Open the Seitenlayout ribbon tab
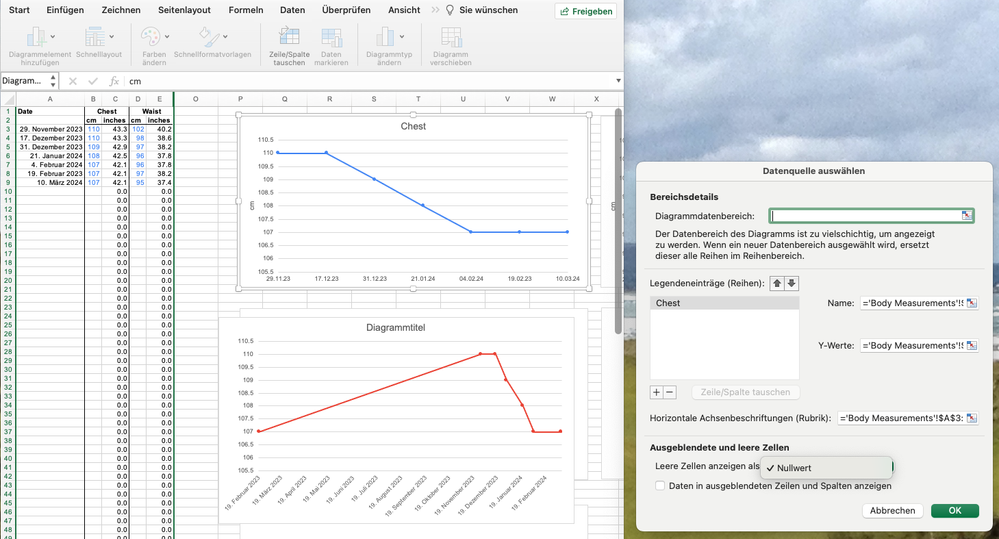The width and height of the screenshot is (999, 539). click(184, 10)
